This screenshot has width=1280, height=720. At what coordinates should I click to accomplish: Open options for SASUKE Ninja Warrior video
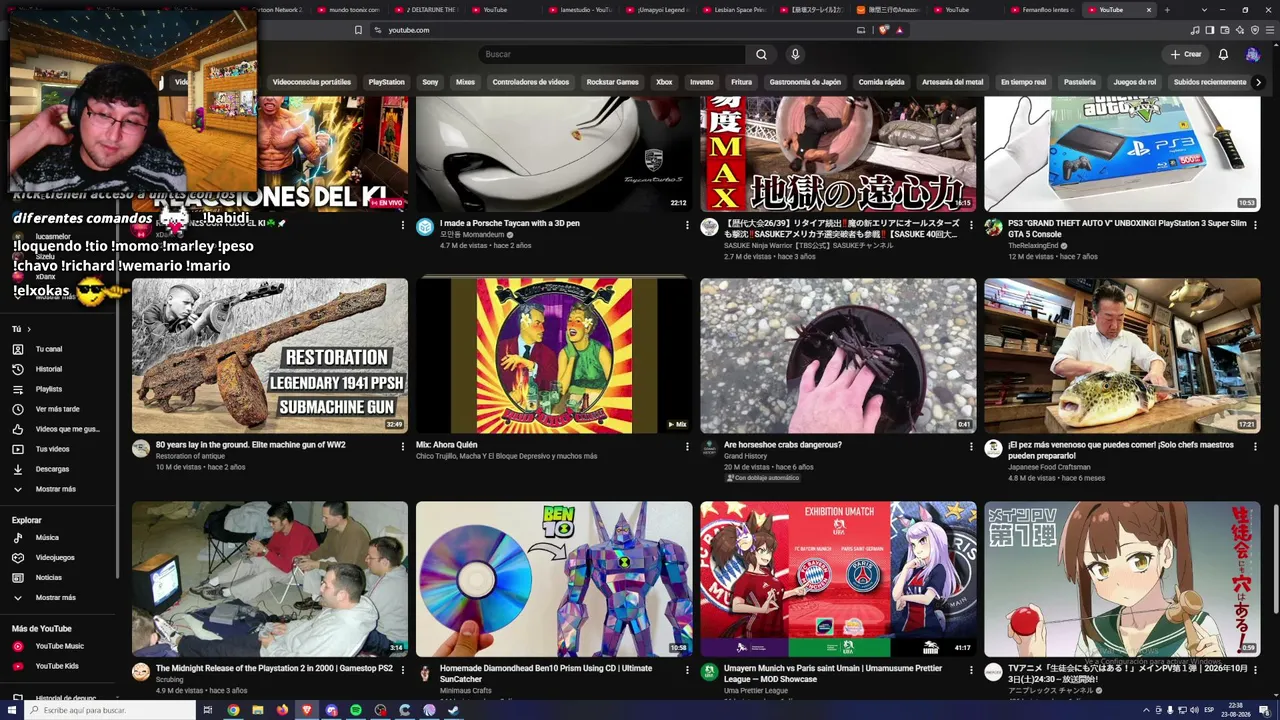tap(971, 225)
